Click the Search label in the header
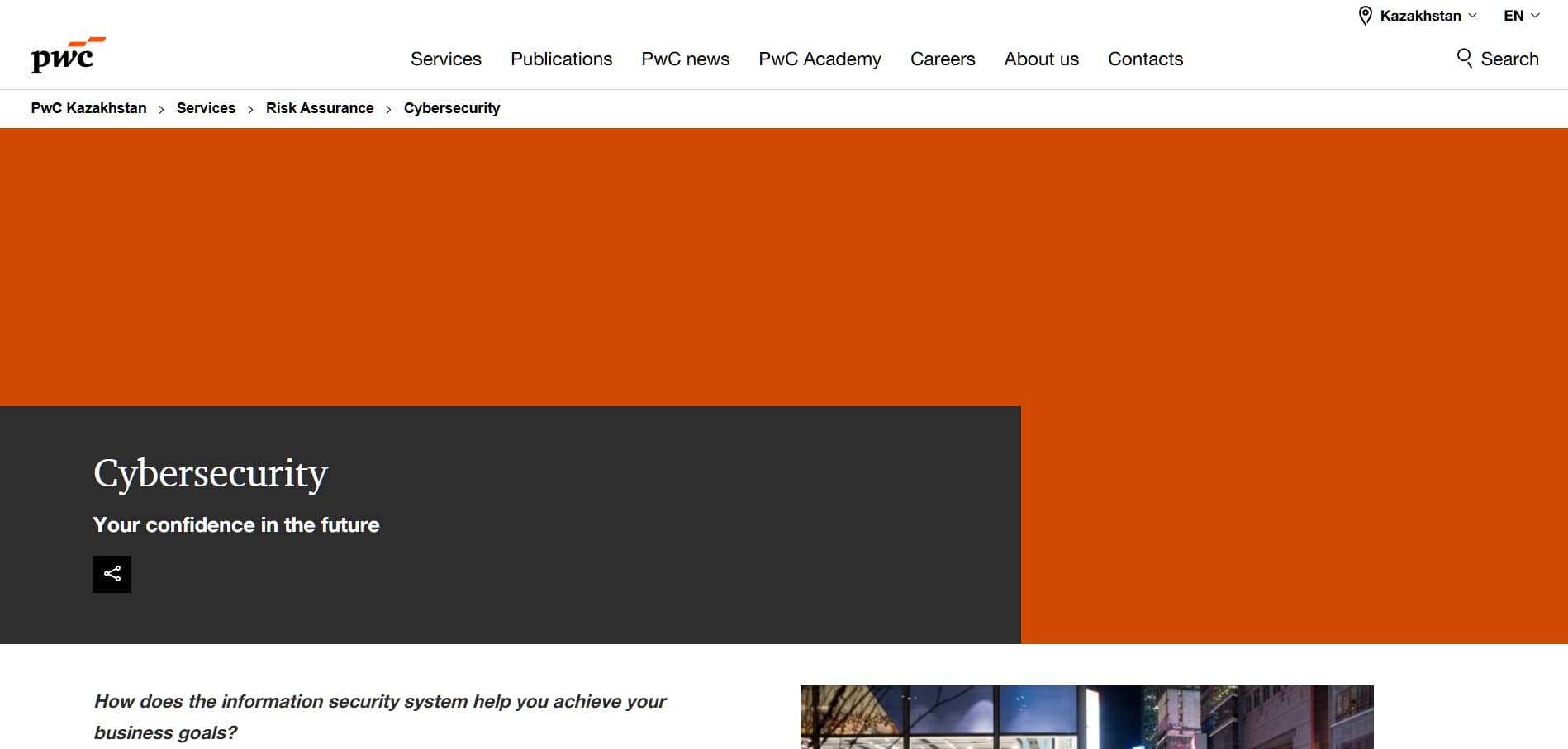This screenshot has width=1568, height=749. tap(1510, 59)
